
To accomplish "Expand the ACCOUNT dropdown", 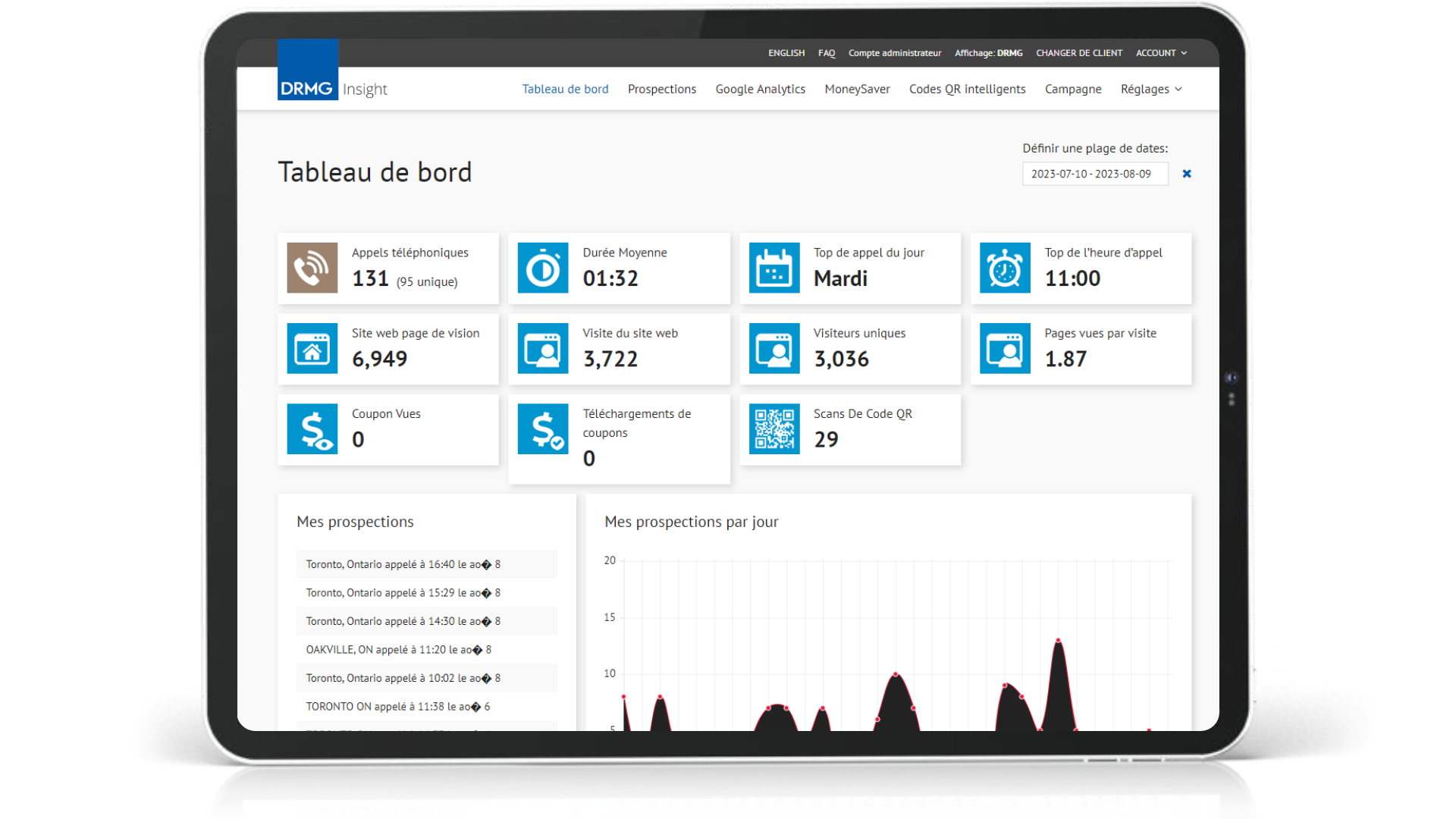I will (x=1161, y=53).
